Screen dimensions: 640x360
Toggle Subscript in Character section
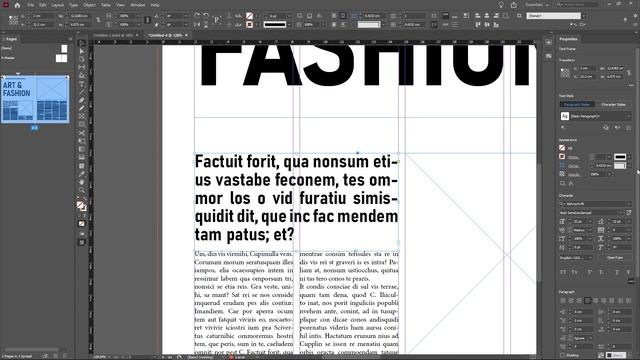(601, 272)
